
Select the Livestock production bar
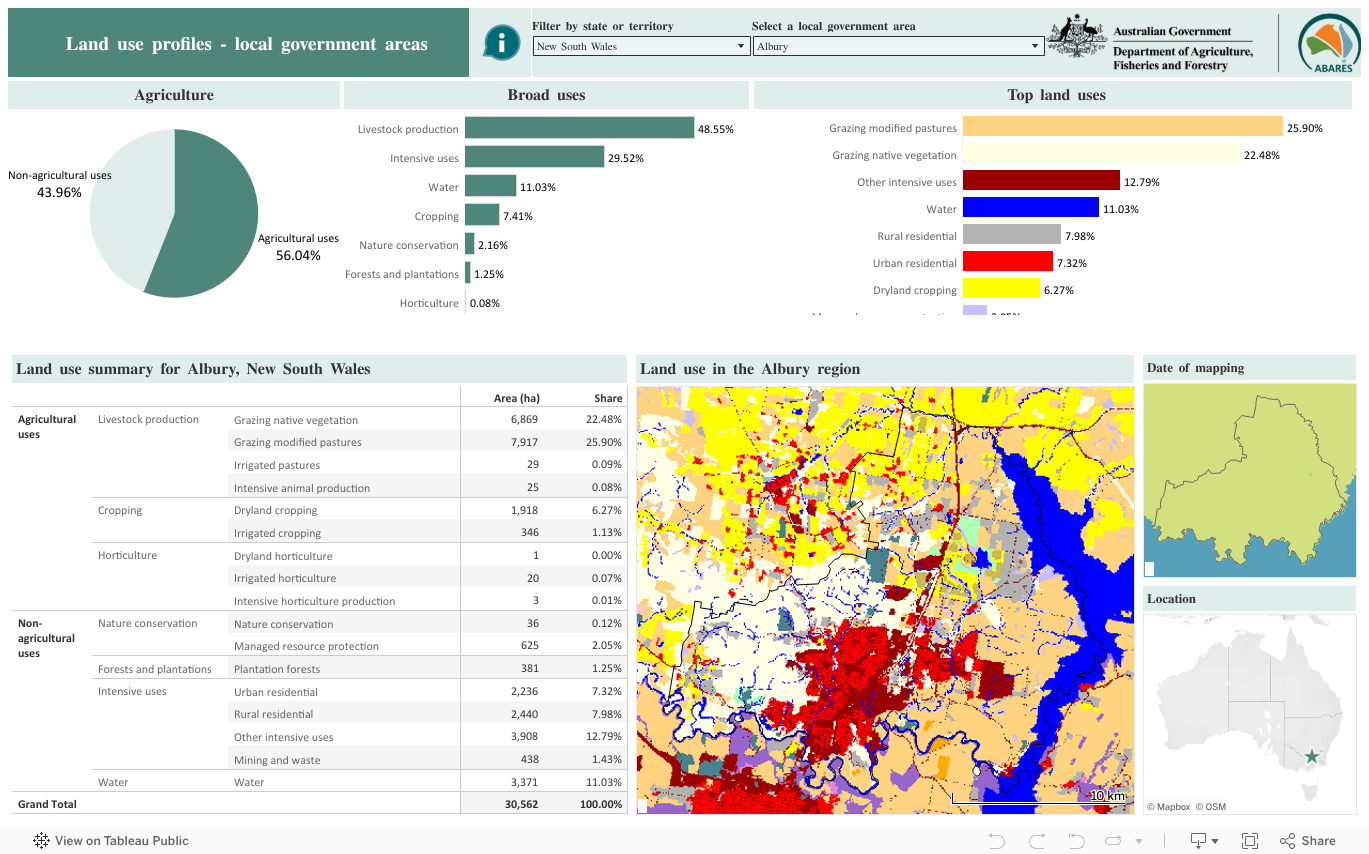pos(579,128)
